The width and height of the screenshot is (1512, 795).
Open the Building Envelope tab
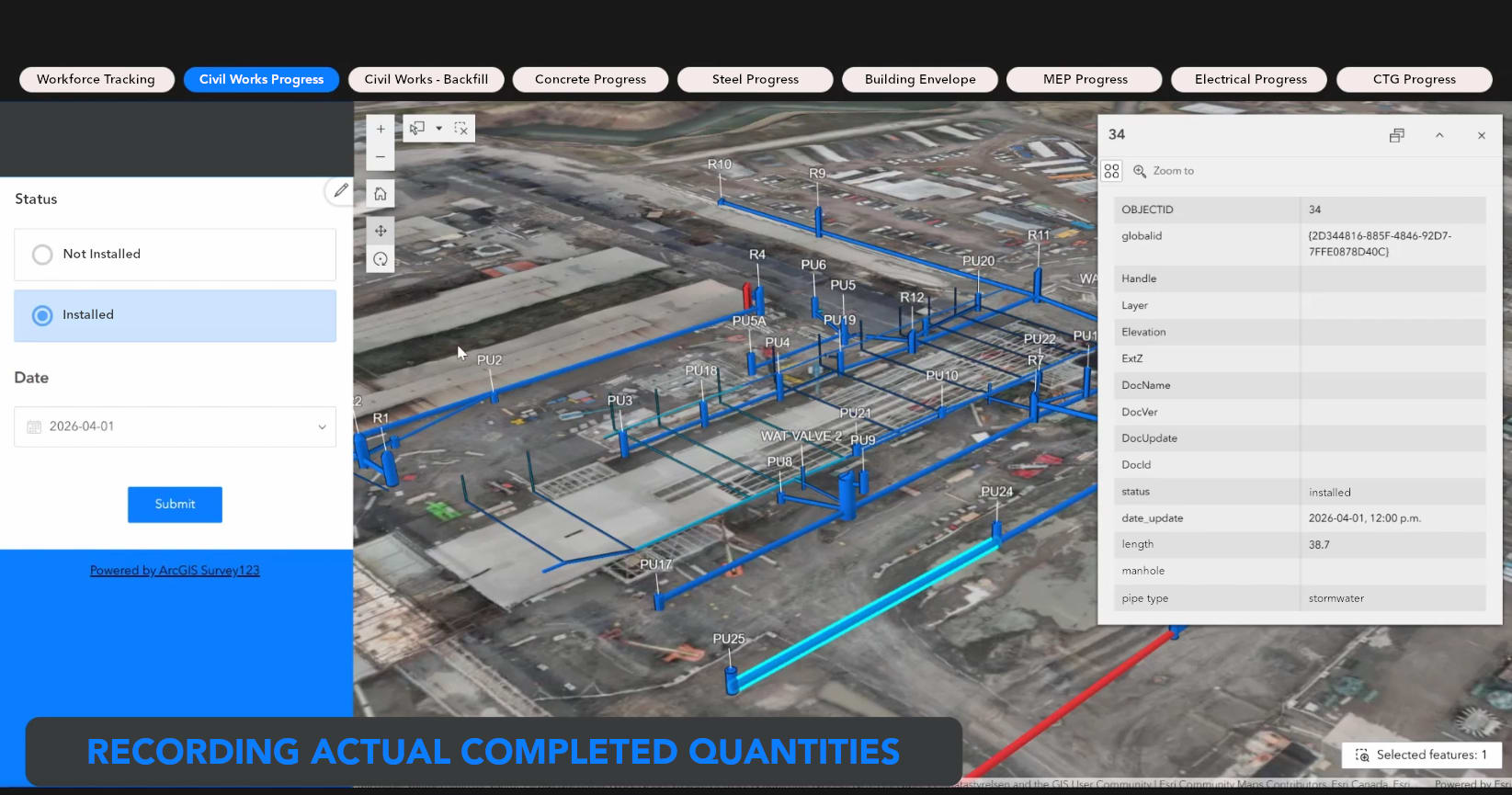[x=920, y=79]
